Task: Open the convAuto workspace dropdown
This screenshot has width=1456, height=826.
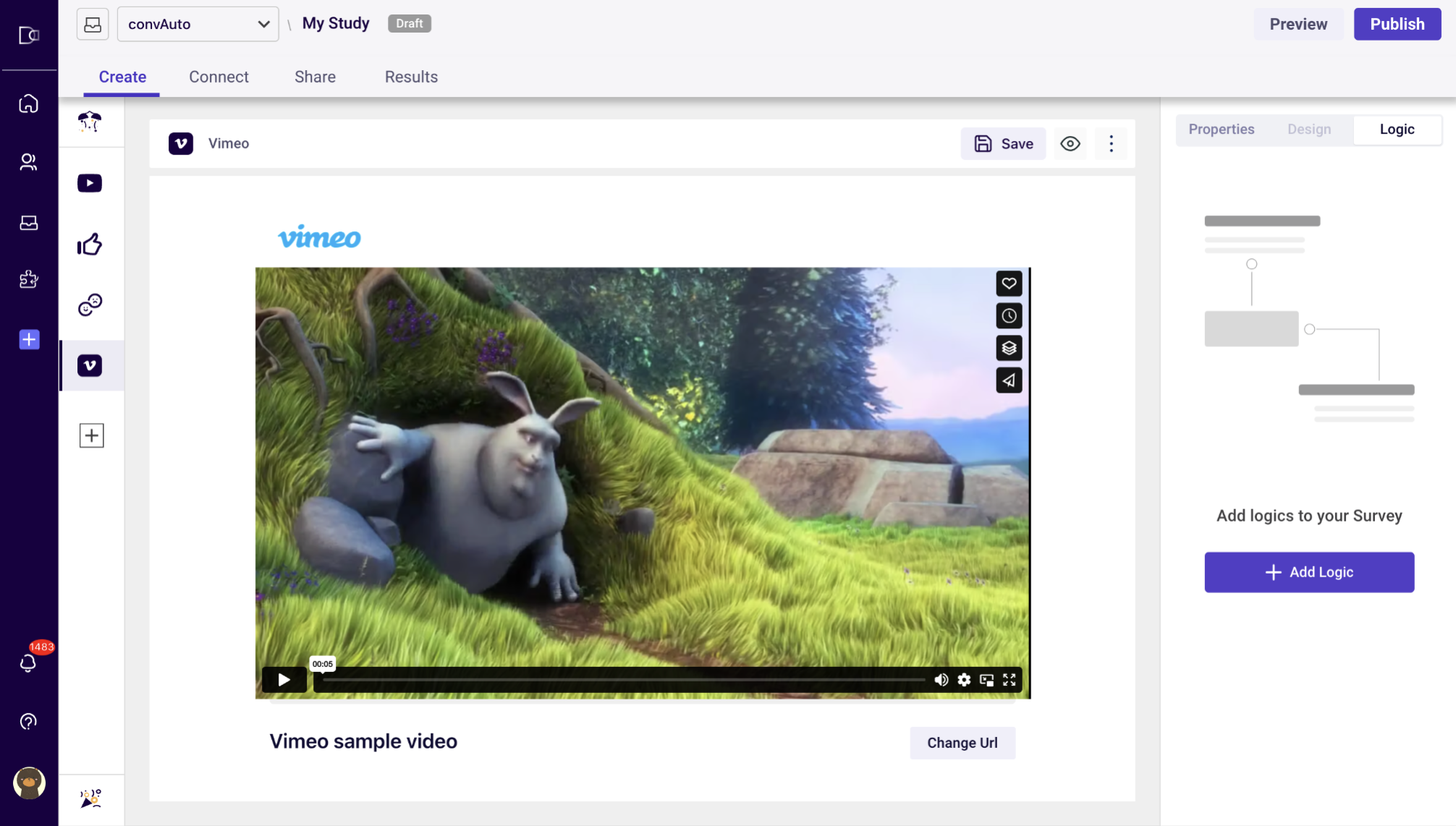Action: click(198, 24)
